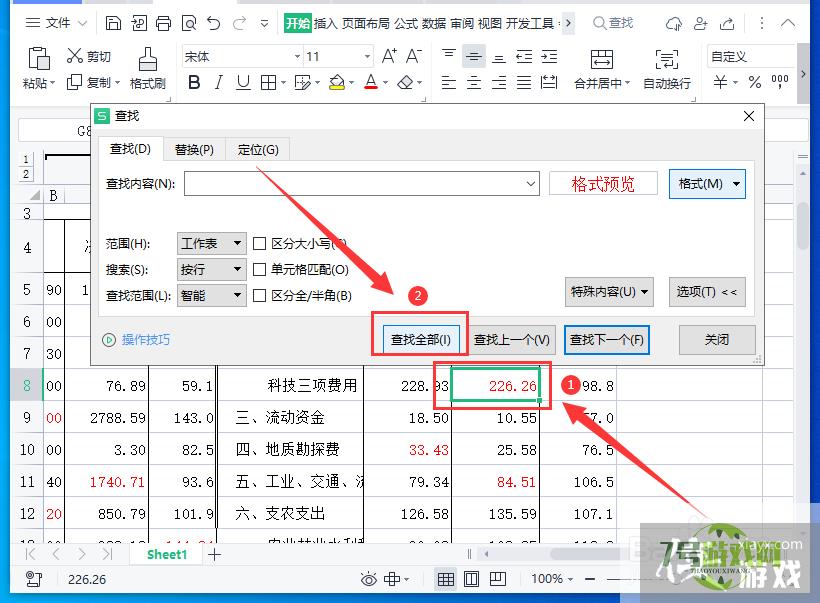Open the 格式(M) dropdown button
Viewport: 820px width, 603px height.
tap(707, 184)
